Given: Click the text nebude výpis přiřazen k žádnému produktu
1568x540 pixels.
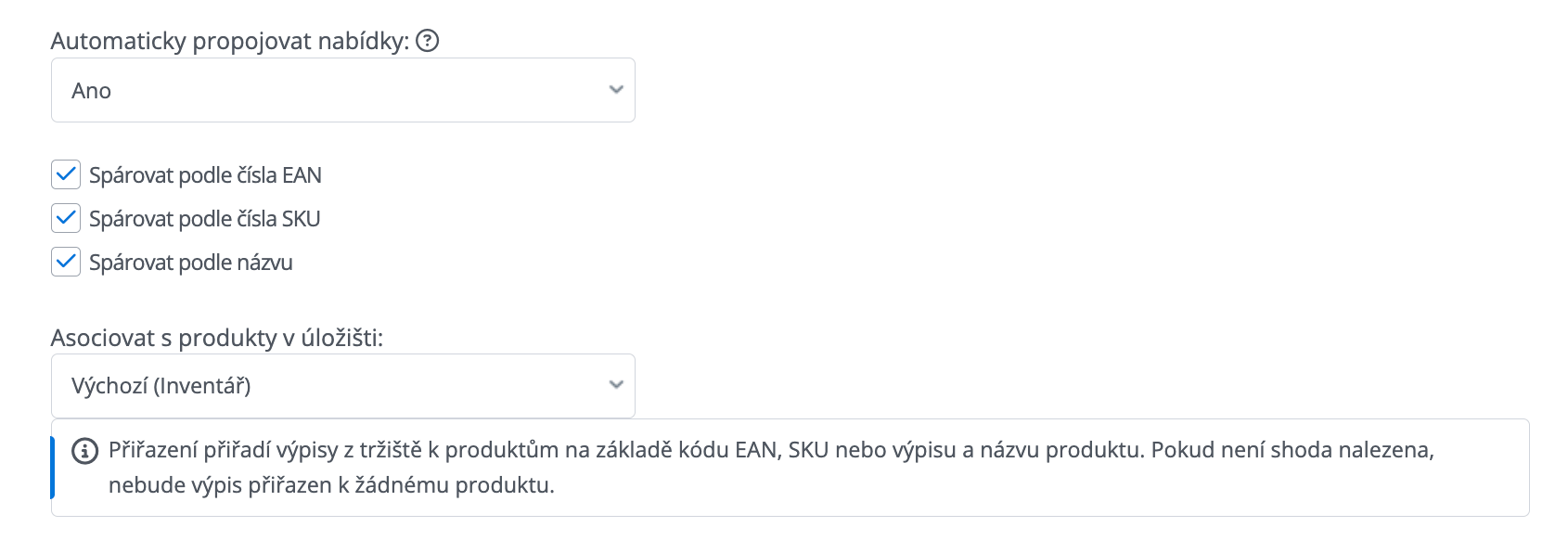Looking at the screenshot, I should [331, 485].
